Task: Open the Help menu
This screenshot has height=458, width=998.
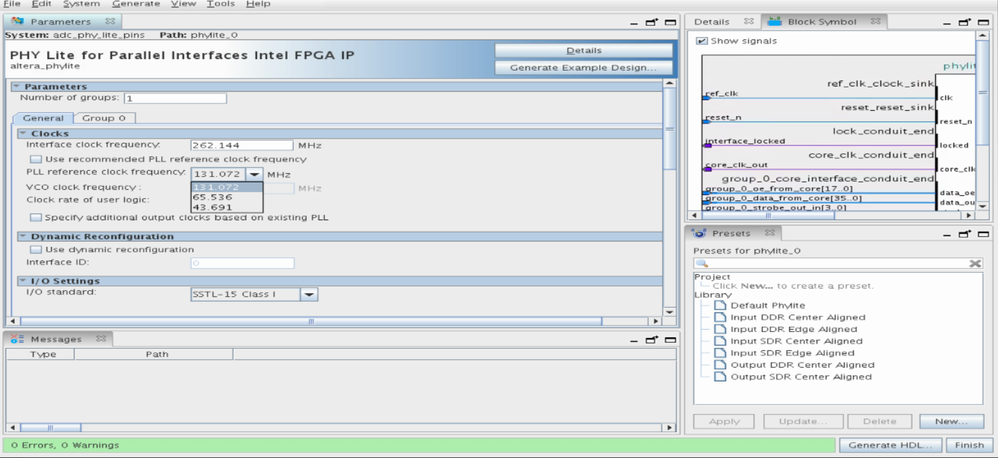Action: 258,4
